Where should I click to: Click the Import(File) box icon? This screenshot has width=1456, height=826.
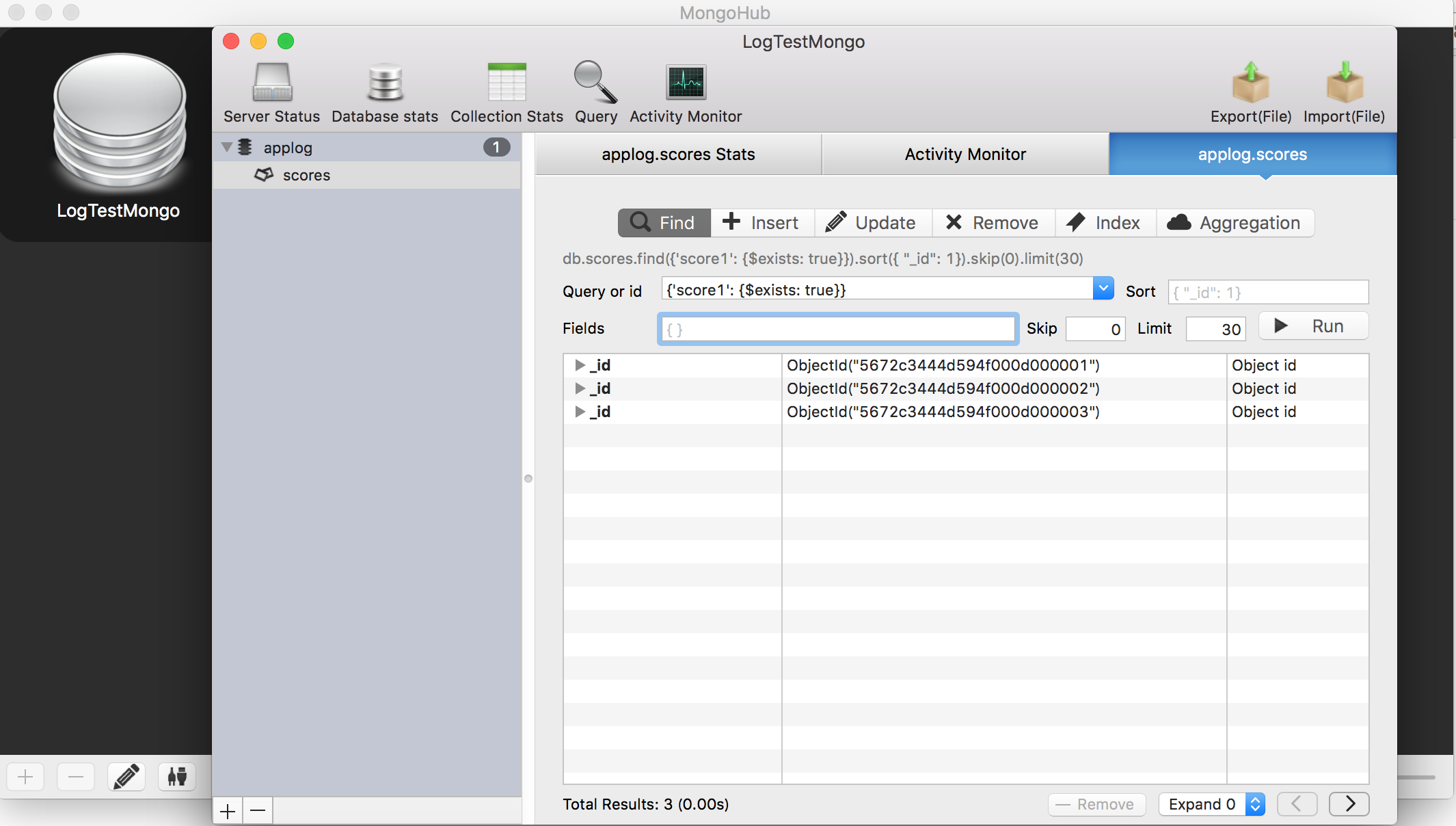click(x=1345, y=82)
